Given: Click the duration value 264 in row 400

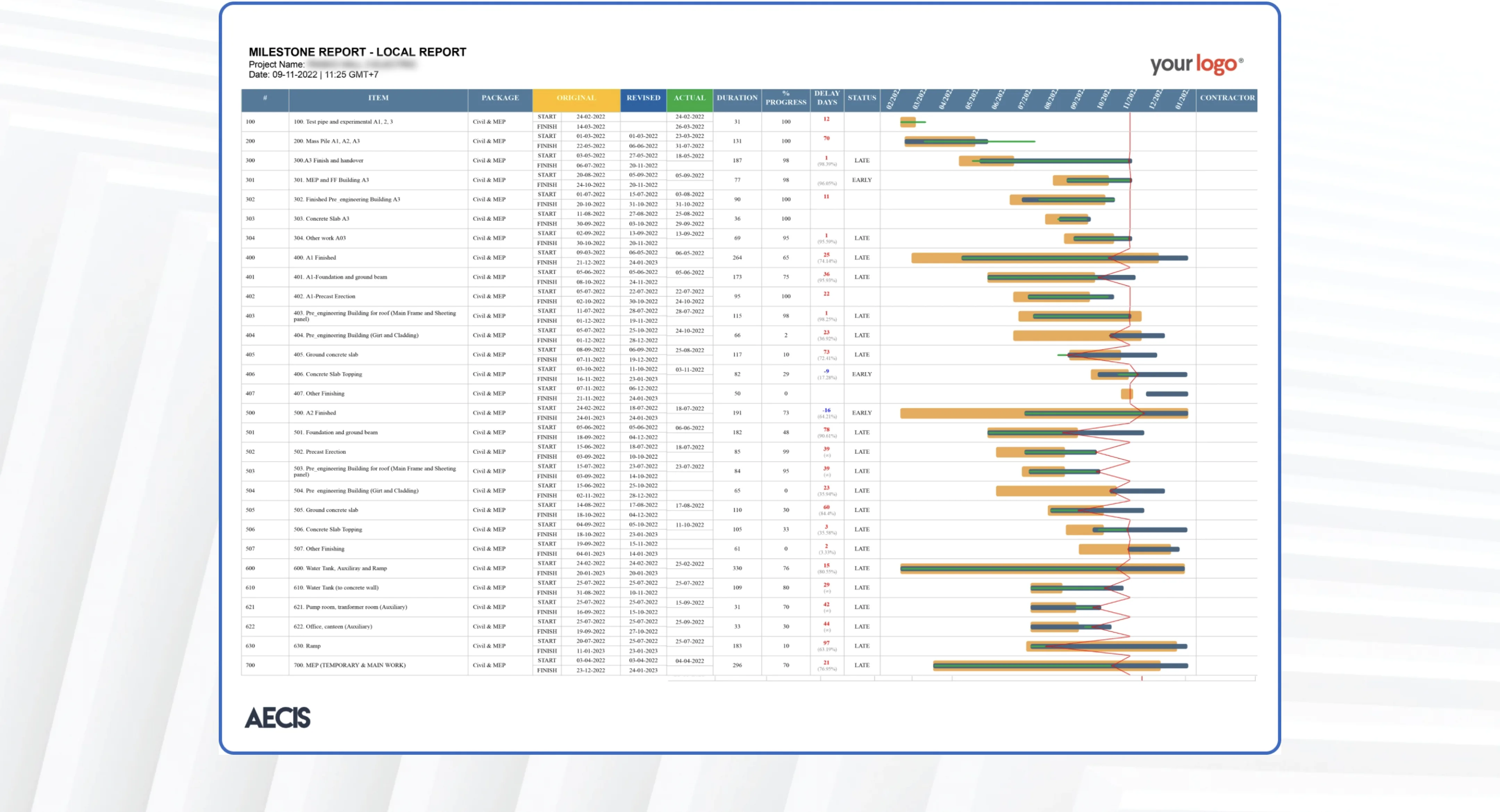Looking at the screenshot, I should [x=737, y=257].
